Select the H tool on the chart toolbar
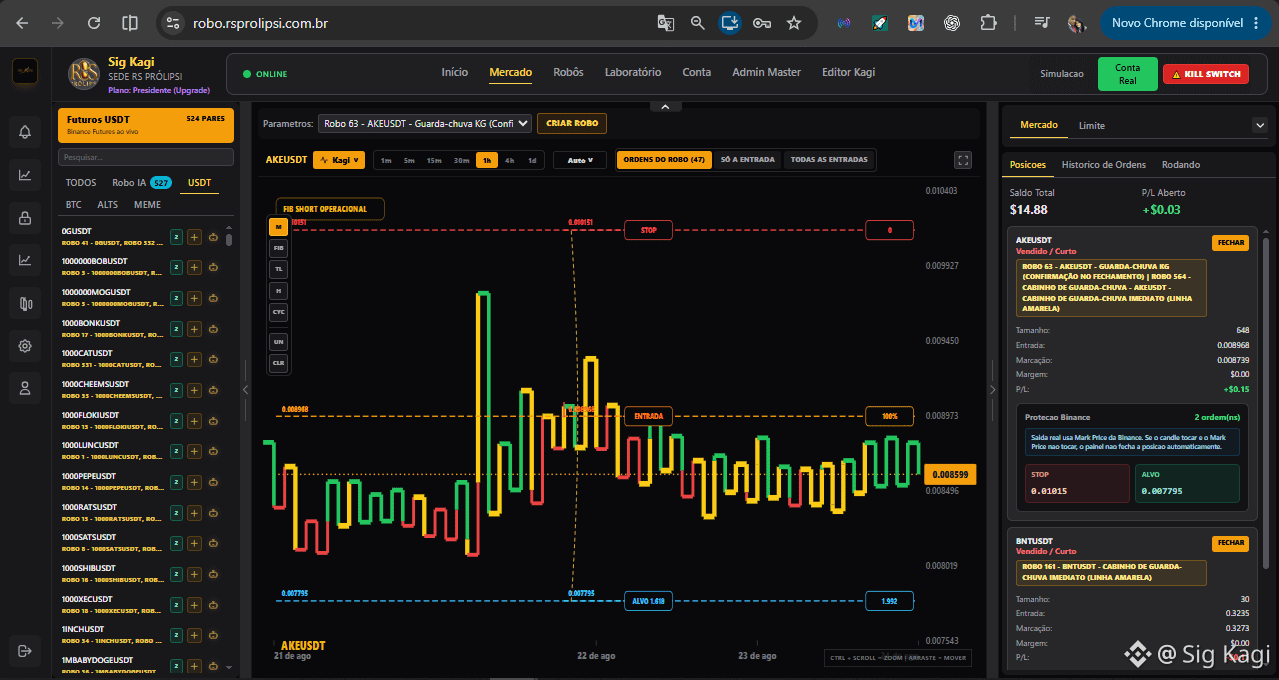Viewport: 1279px width, 680px height. point(279,290)
